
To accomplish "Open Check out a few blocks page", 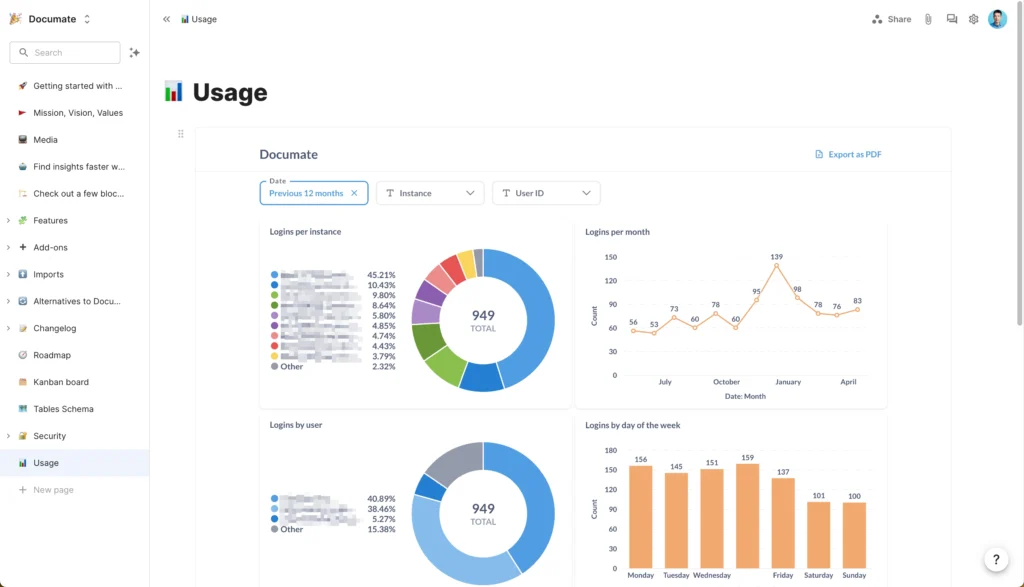I will (78, 193).
